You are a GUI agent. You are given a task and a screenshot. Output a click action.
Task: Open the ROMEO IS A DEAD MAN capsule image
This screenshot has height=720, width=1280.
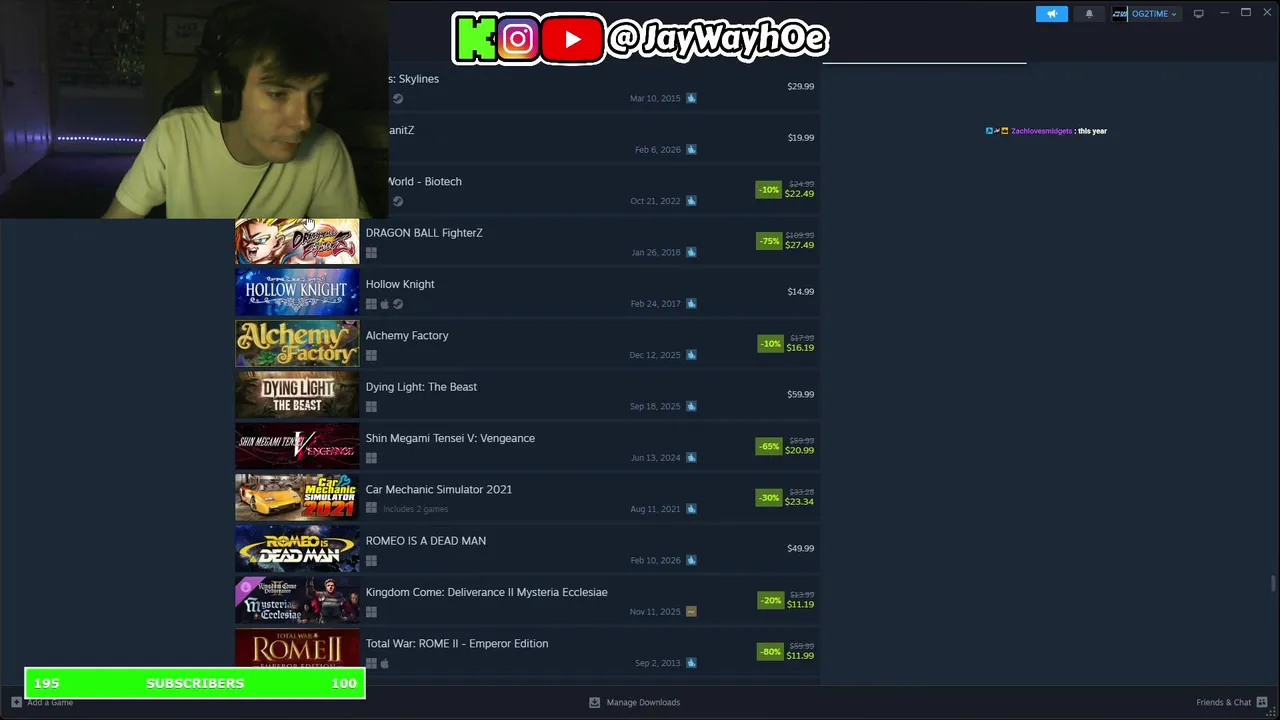point(297,549)
